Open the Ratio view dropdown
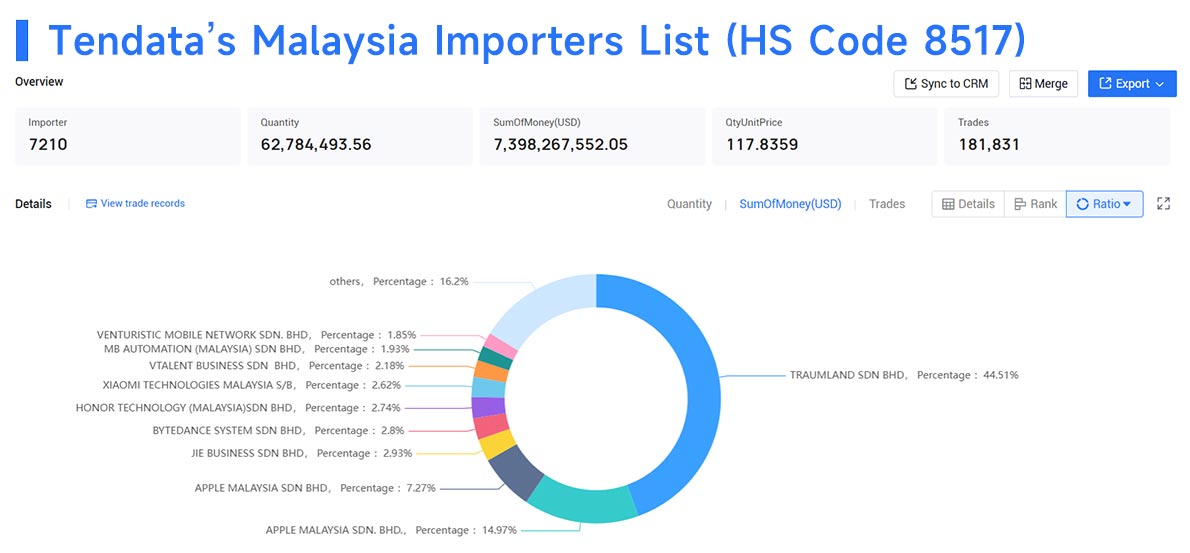This screenshot has width=1190, height=553. click(x=1104, y=204)
